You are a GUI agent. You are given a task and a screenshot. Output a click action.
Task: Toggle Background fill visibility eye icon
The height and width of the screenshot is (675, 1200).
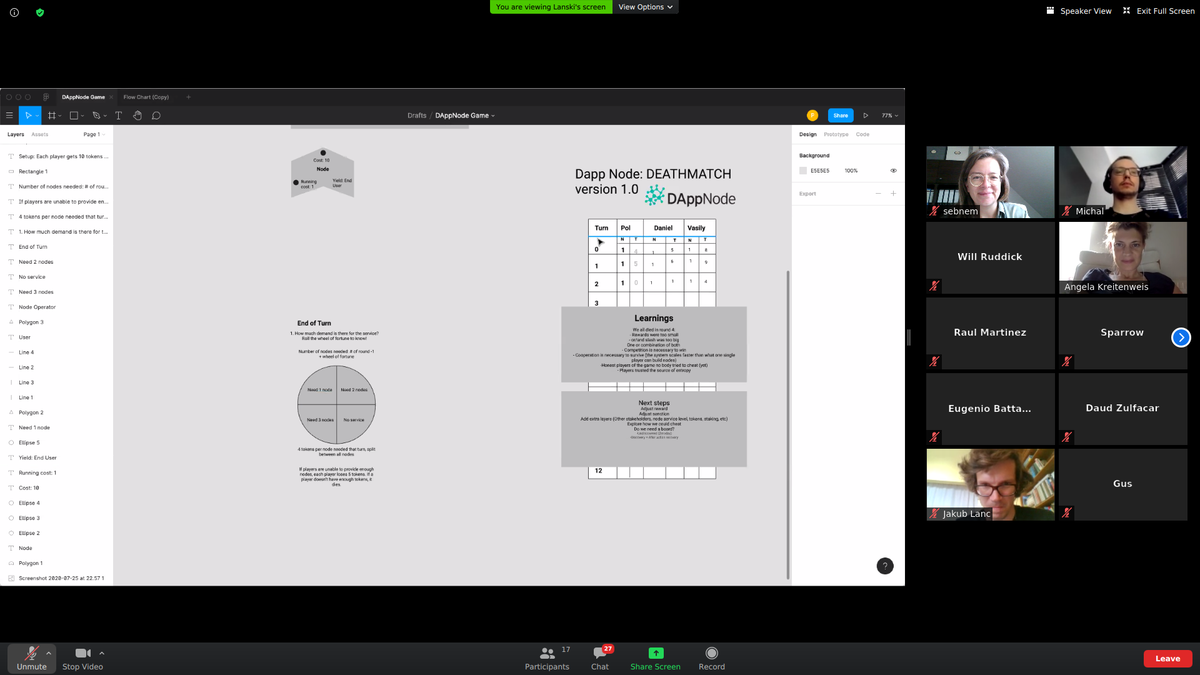pos(893,171)
